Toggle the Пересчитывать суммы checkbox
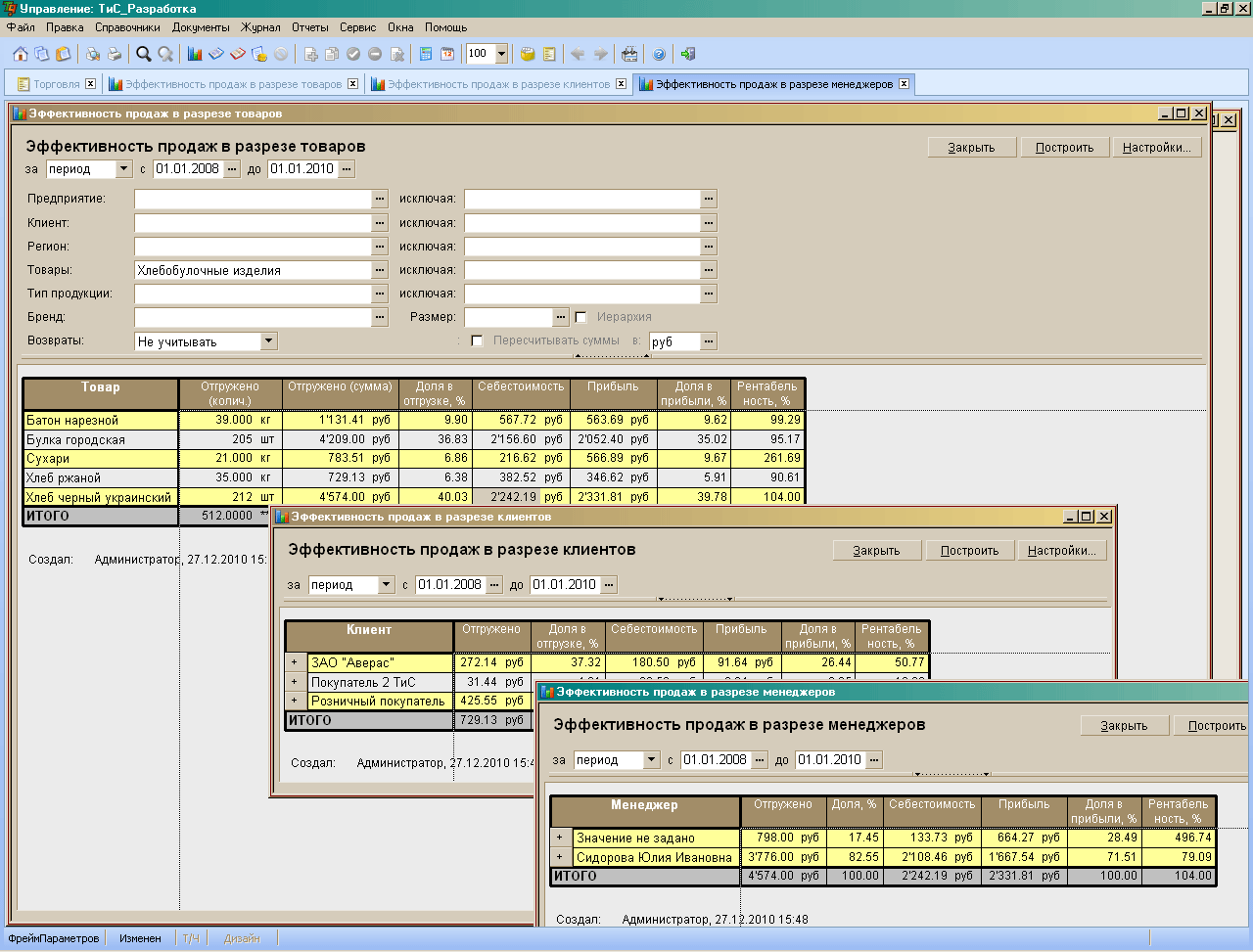This screenshot has height=952, width=1253. [x=477, y=340]
